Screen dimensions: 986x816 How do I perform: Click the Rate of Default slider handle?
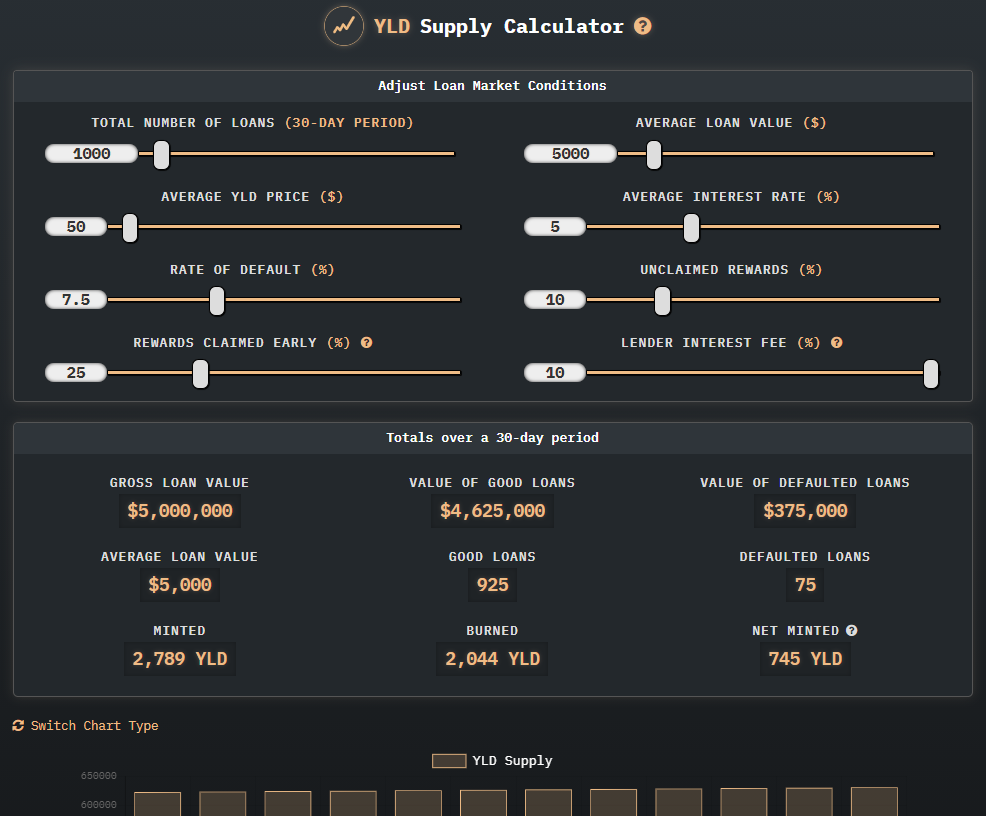(x=217, y=300)
